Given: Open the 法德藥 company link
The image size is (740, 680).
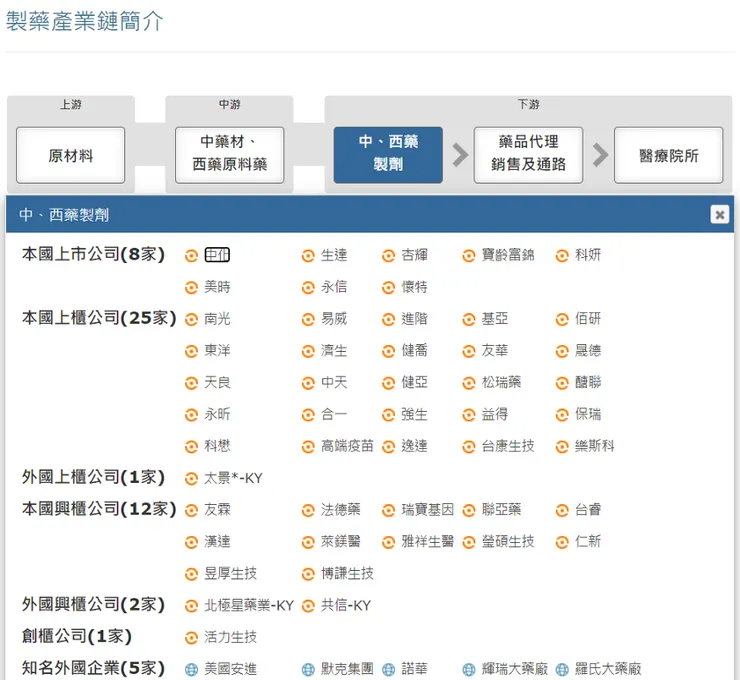Looking at the screenshot, I should click(341, 510).
